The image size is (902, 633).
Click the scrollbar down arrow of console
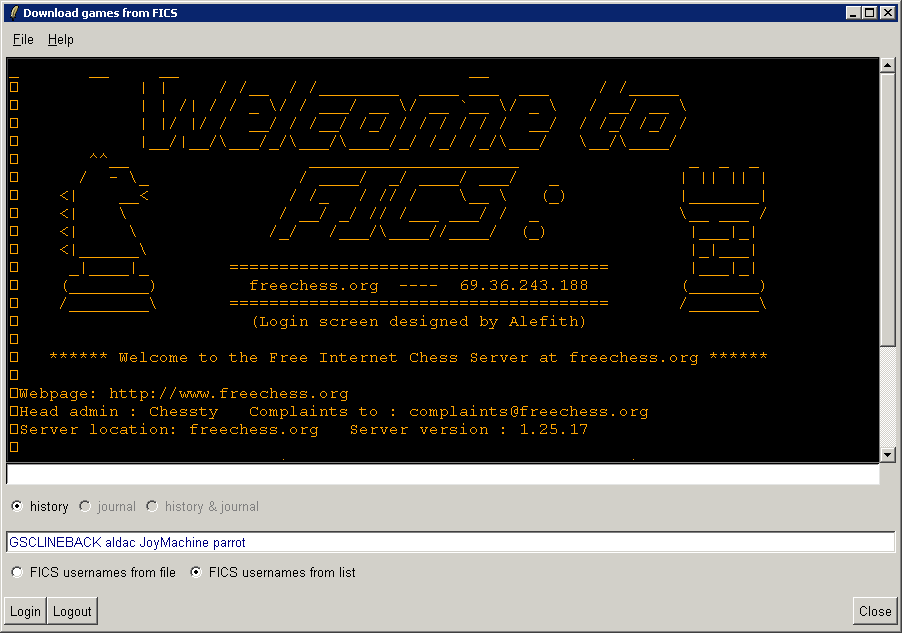887,455
